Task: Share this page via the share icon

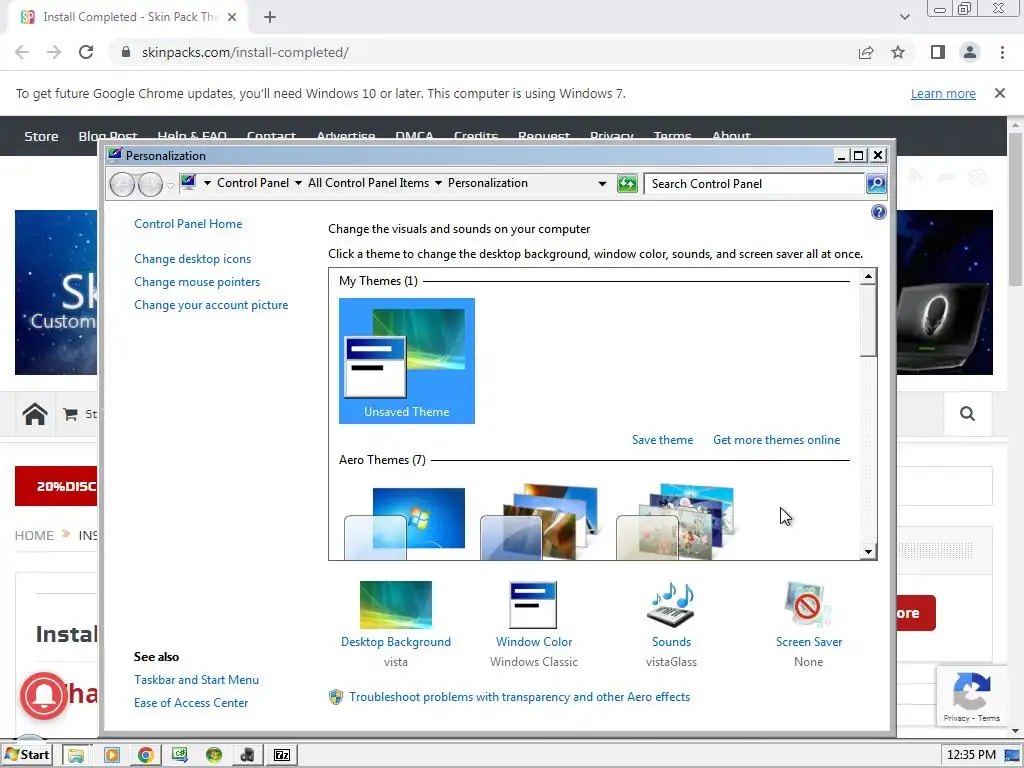Action: [866, 52]
